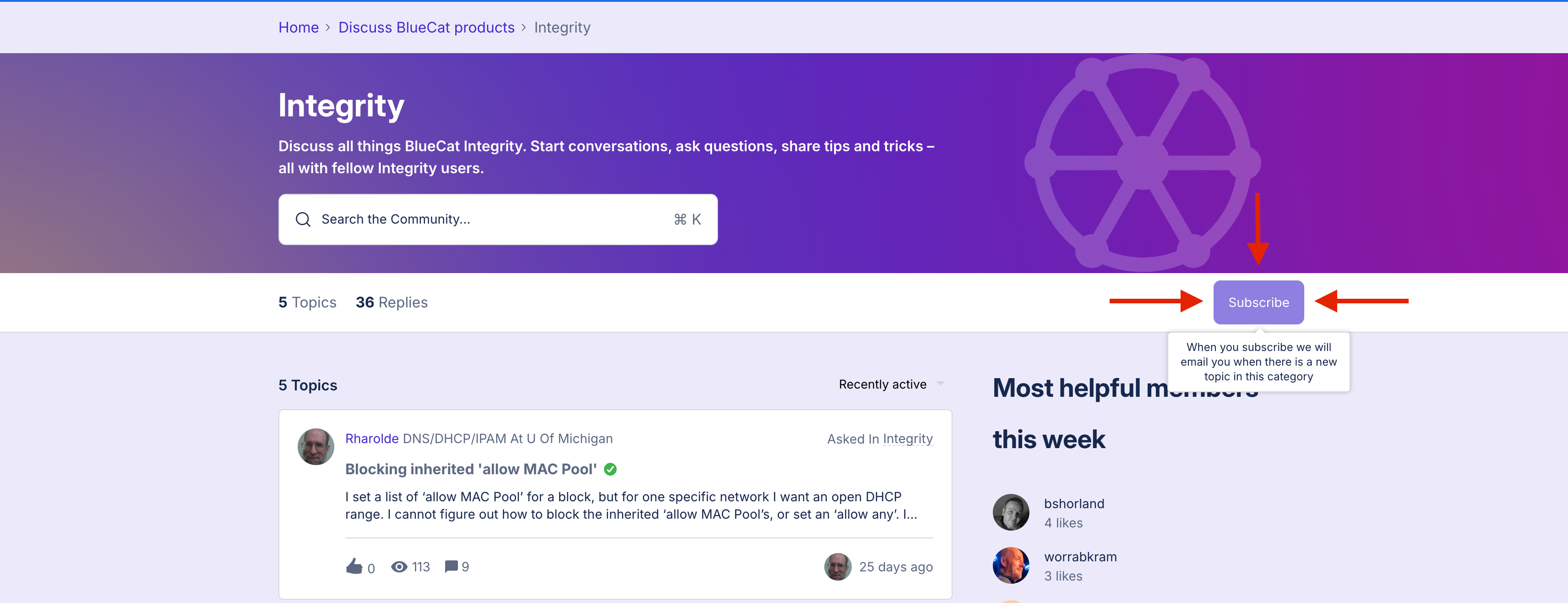Click the '36 Replies' stat

coord(392,302)
